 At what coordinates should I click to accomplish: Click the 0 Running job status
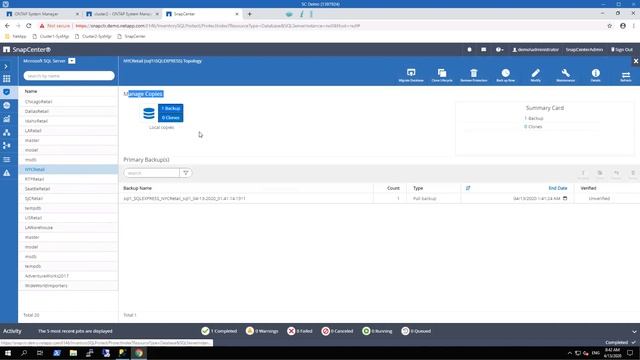[x=377, y=331]
